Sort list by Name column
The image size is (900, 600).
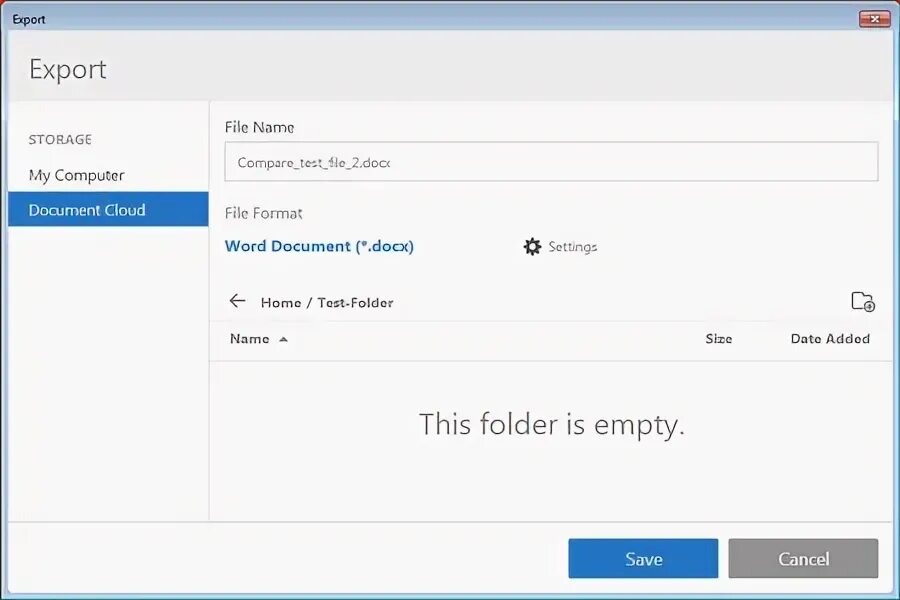tap(250, 339)
